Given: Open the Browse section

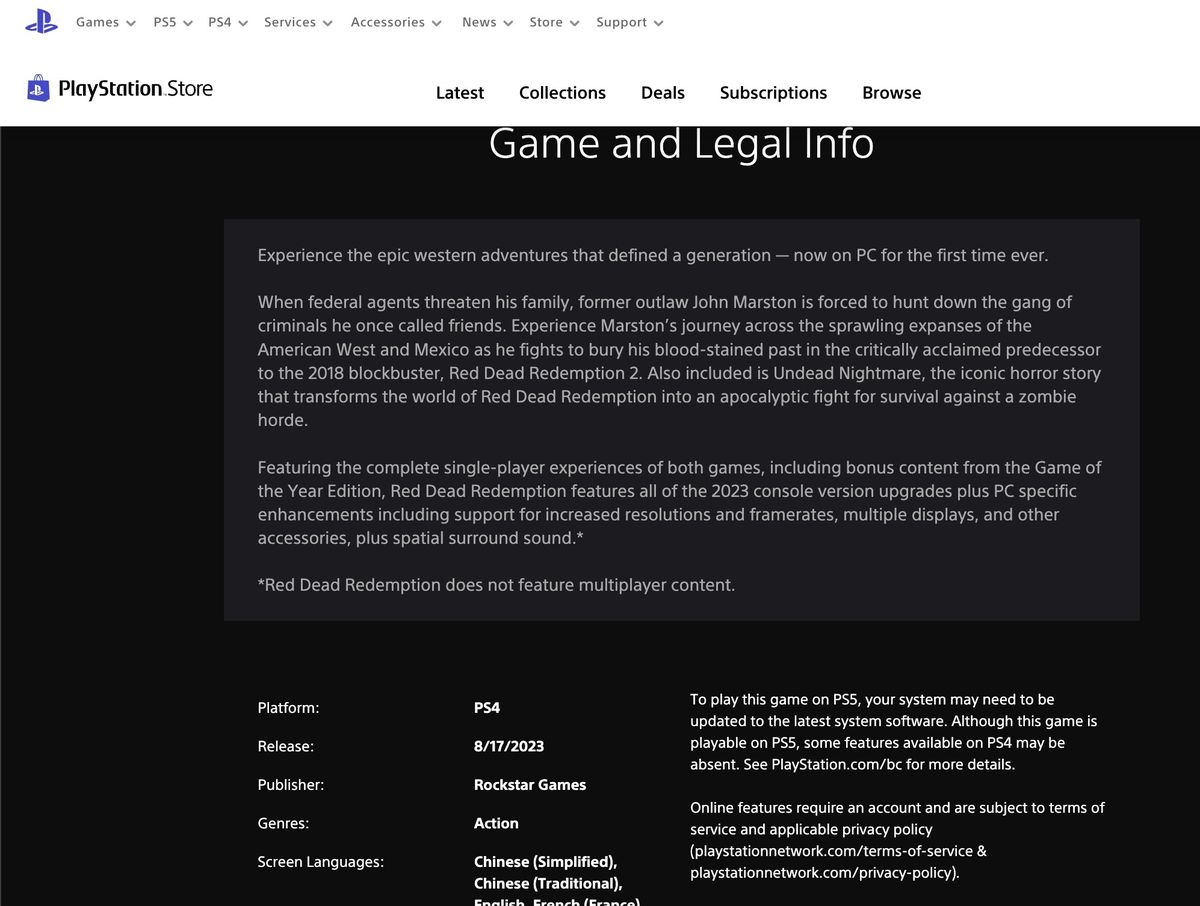Looking at the screenshot, I should tap(891, 92).
